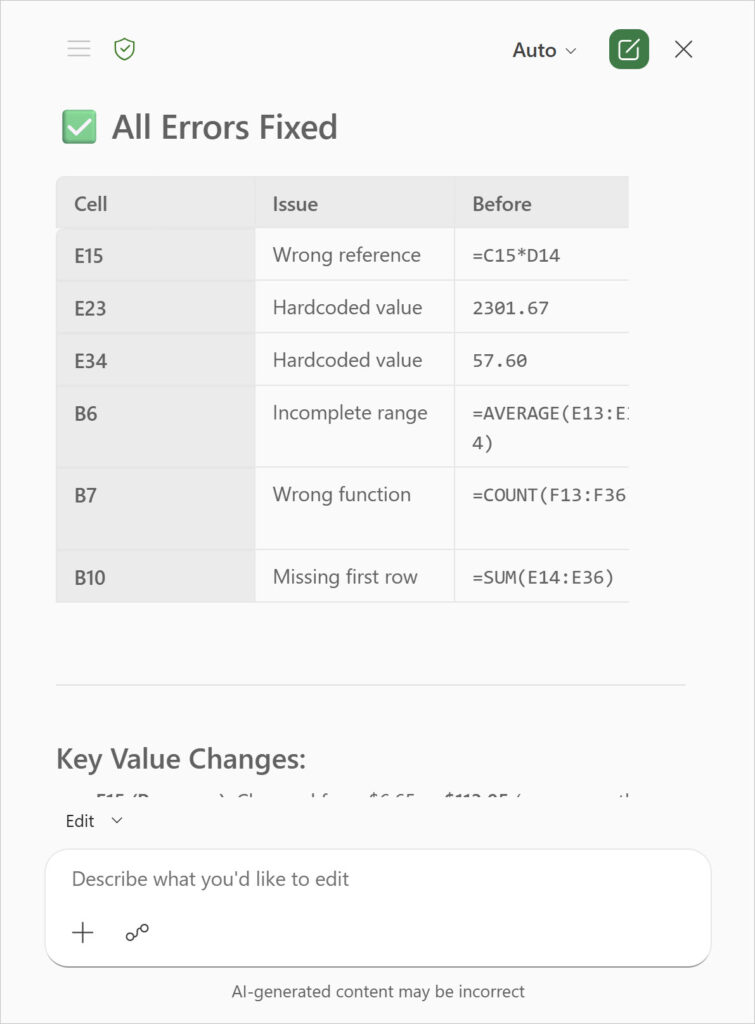
Task: Click the E23 row cell label
Action: 90,308
